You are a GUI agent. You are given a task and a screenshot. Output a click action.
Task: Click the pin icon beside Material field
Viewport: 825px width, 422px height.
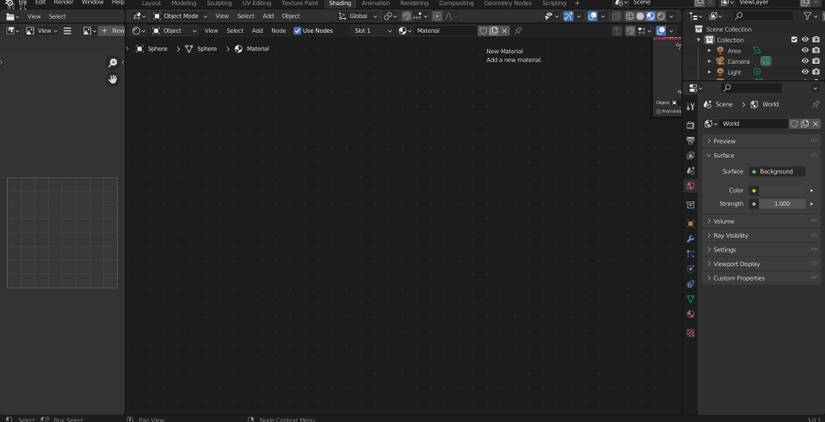point(518,31)
